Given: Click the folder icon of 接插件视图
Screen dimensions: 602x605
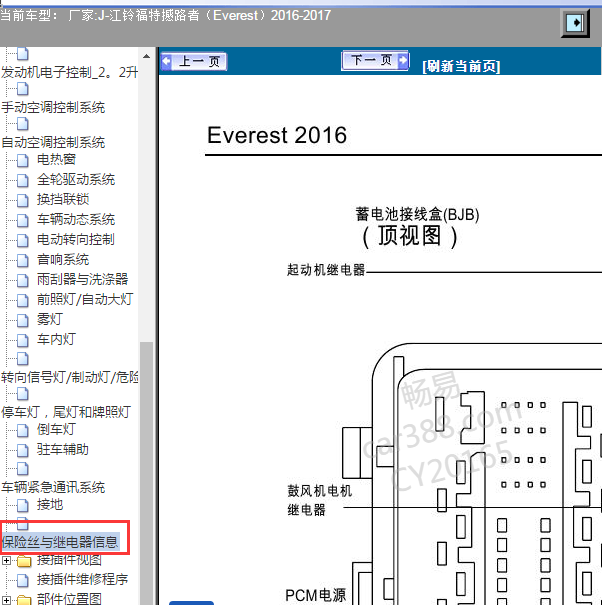Looking at the screenshot, I should coord(24,561).
